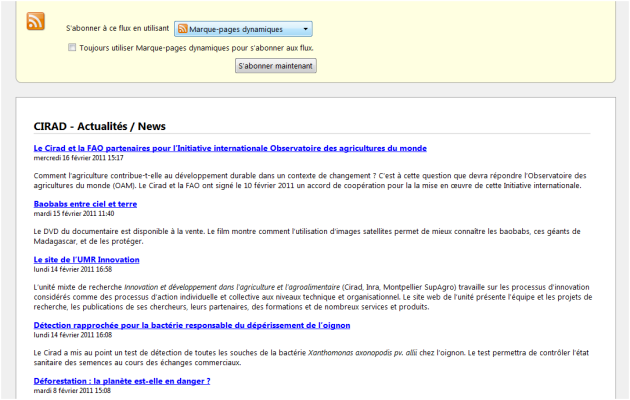Click the date mardi 8 février 2011 15:08
Image resolution: width=630 pixels, height=400 pixels.
click(72, 390)
